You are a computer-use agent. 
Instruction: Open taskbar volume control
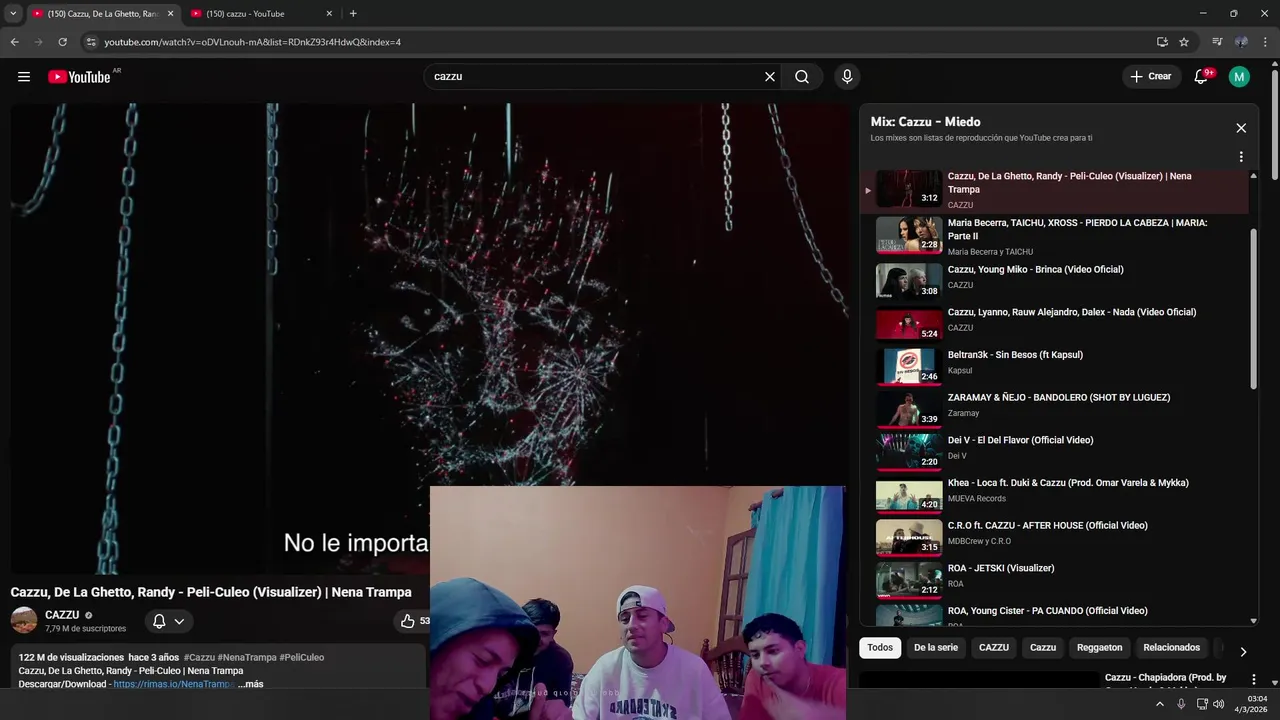coord(1219,704)
